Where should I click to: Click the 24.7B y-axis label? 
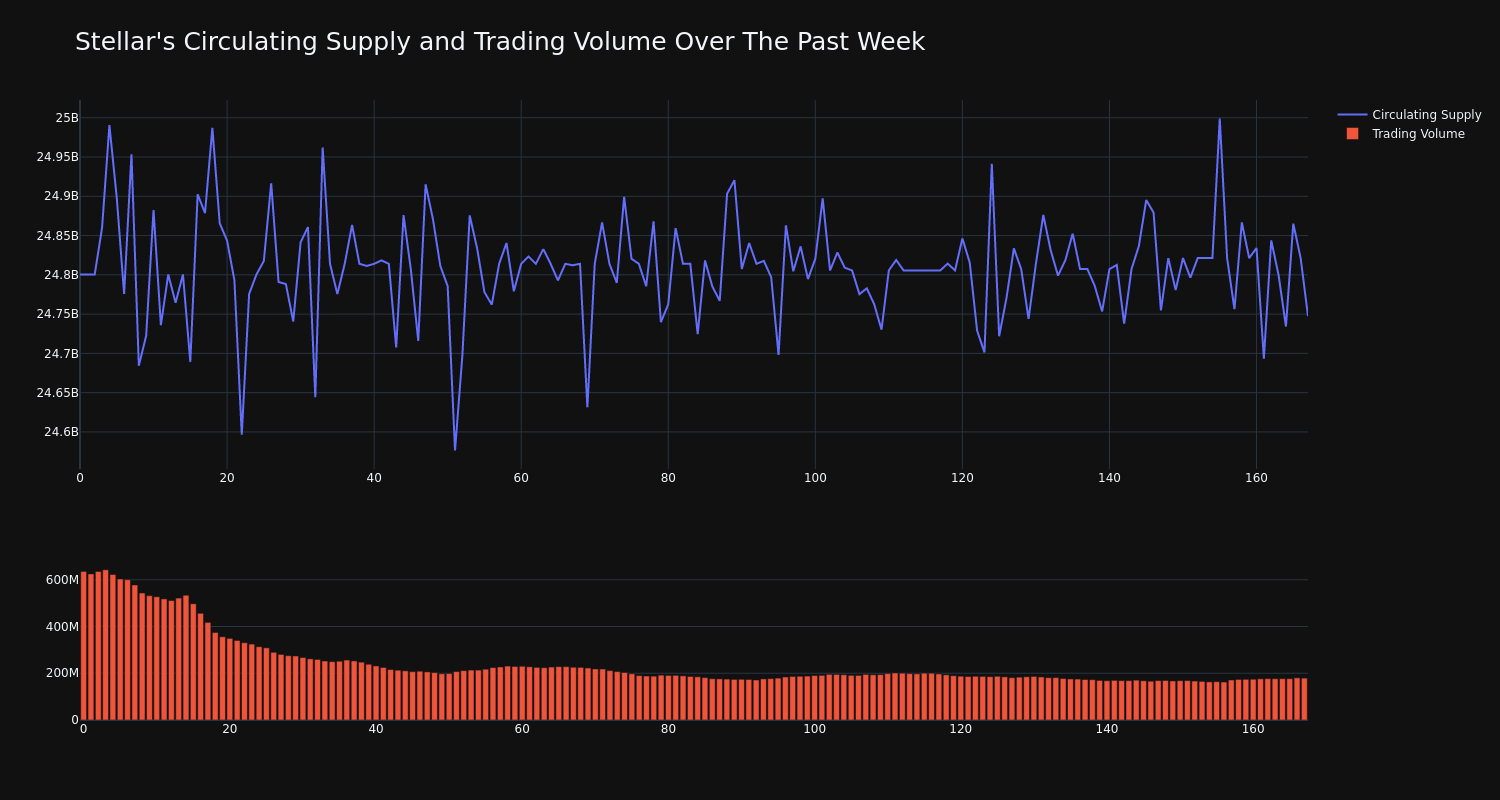[61, 354]
